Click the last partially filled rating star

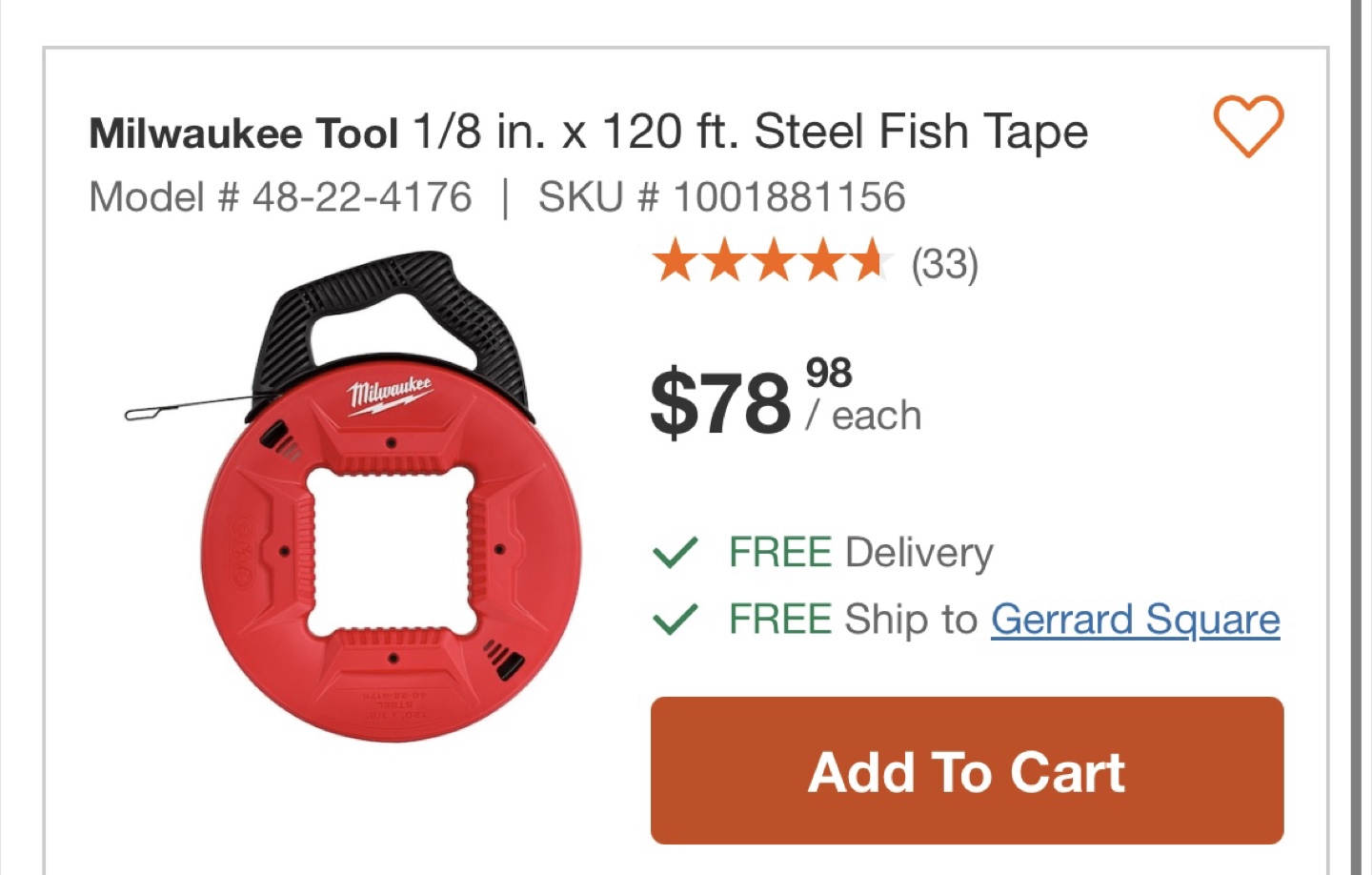coord(871,261)
